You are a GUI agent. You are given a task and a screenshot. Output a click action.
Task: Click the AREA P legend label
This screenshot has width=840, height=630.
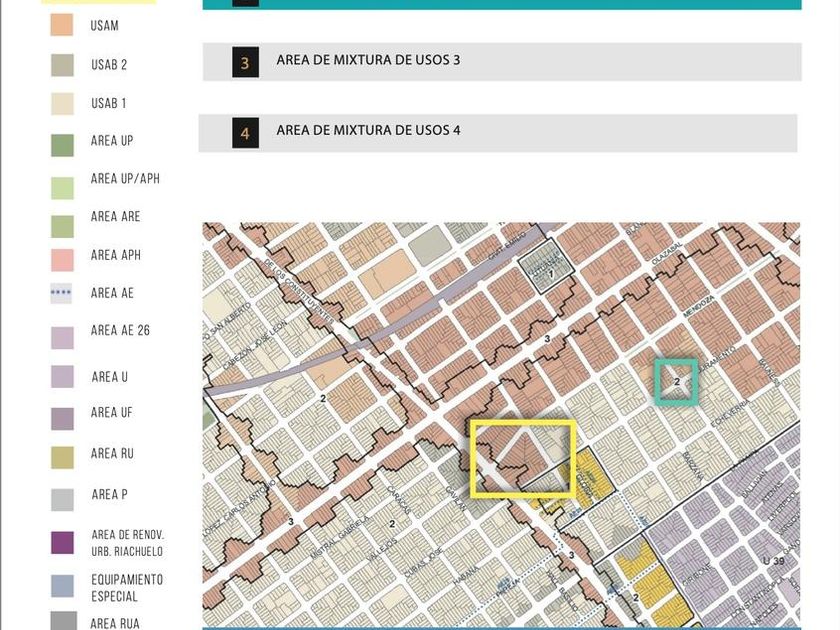point(109,494)
